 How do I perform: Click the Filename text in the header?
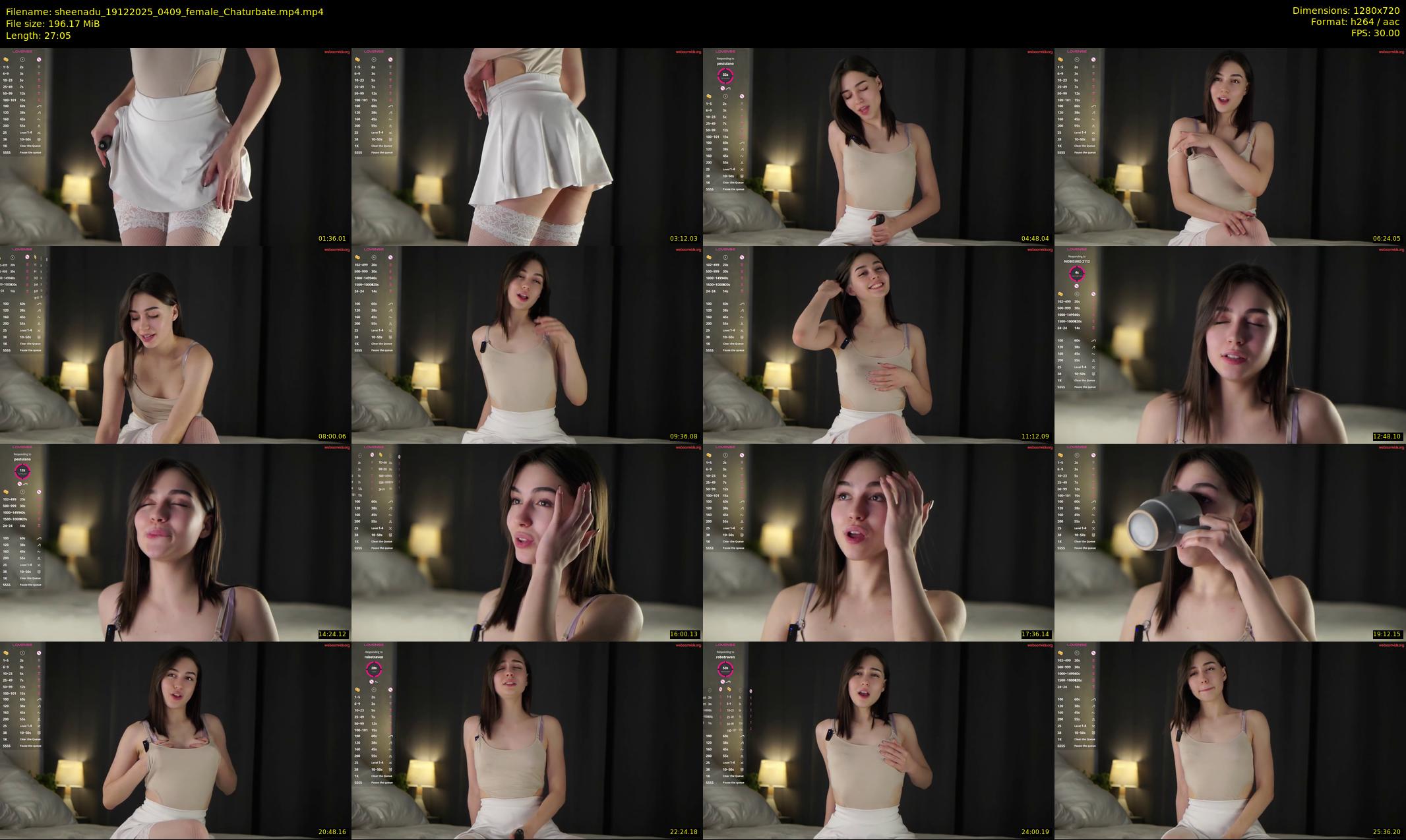point(164,12)
